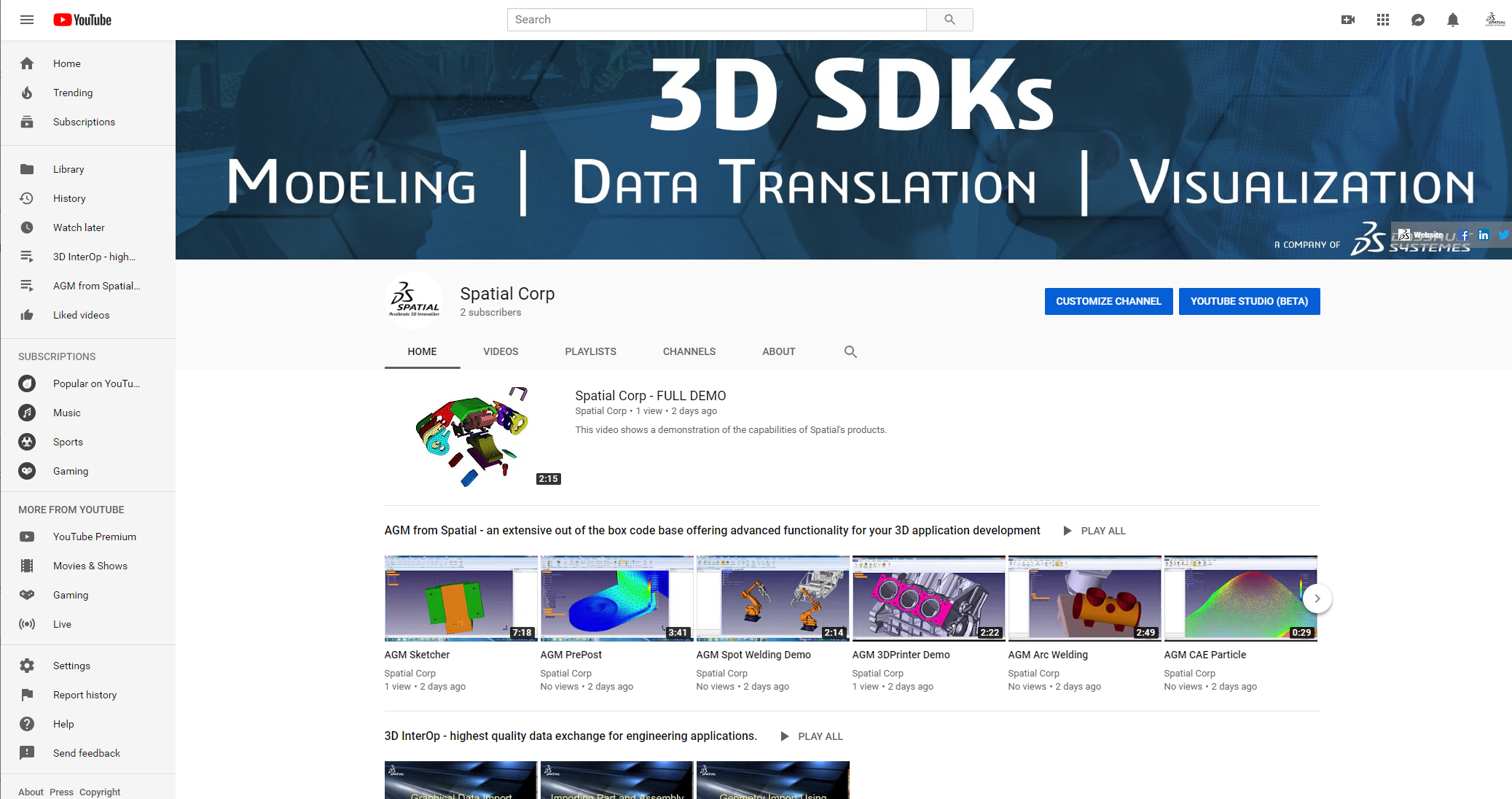Play all 3D InterOp videos
1512x799 pixels.
(x=812, y=736)
